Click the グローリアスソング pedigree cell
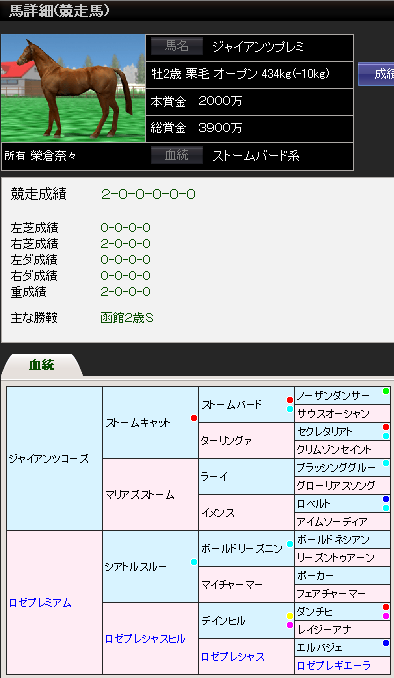The width and height of the screenshot is (394, 678). 343,486
